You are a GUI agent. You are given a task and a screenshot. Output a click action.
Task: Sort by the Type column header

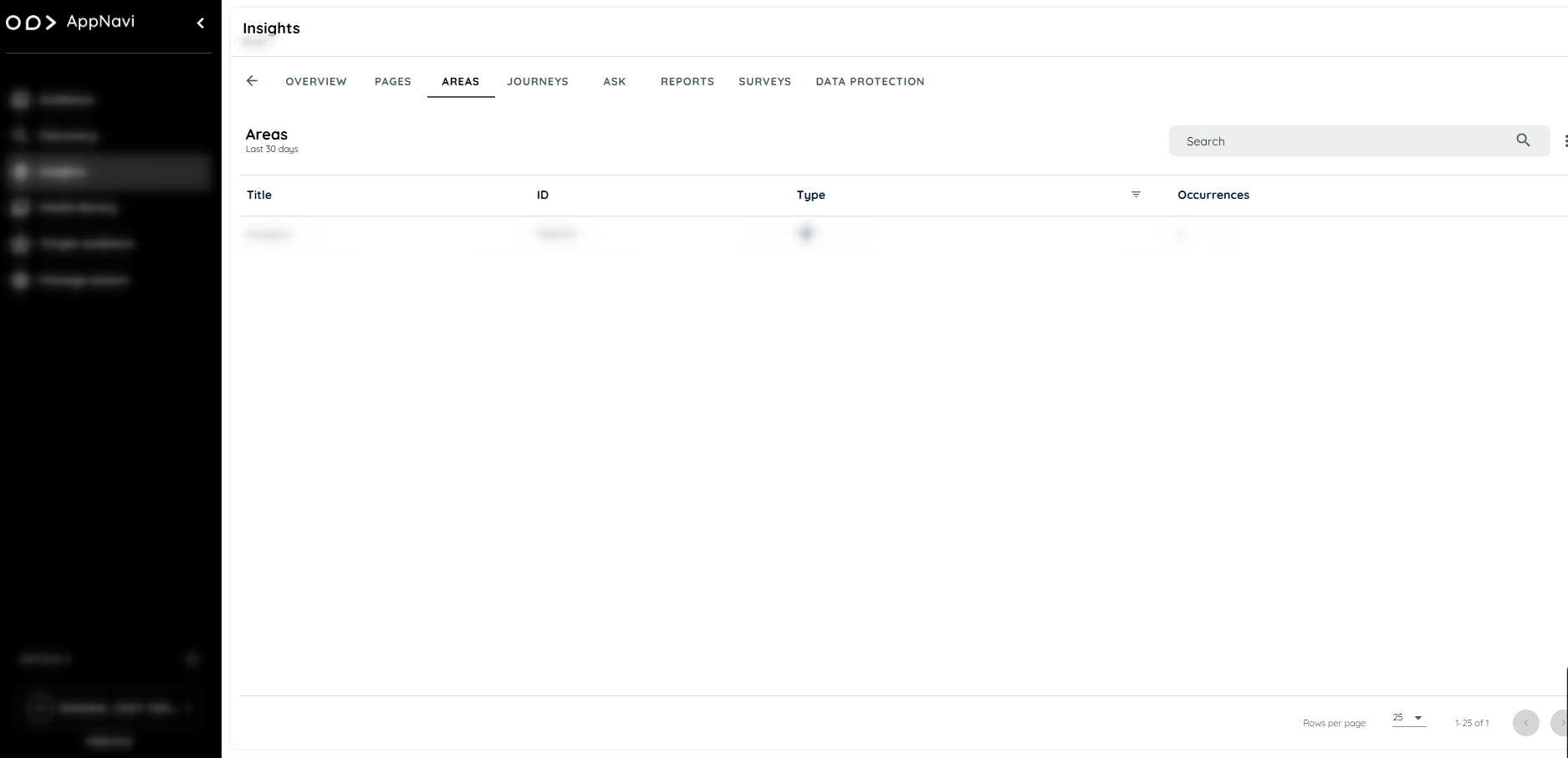tap(811, 195)
